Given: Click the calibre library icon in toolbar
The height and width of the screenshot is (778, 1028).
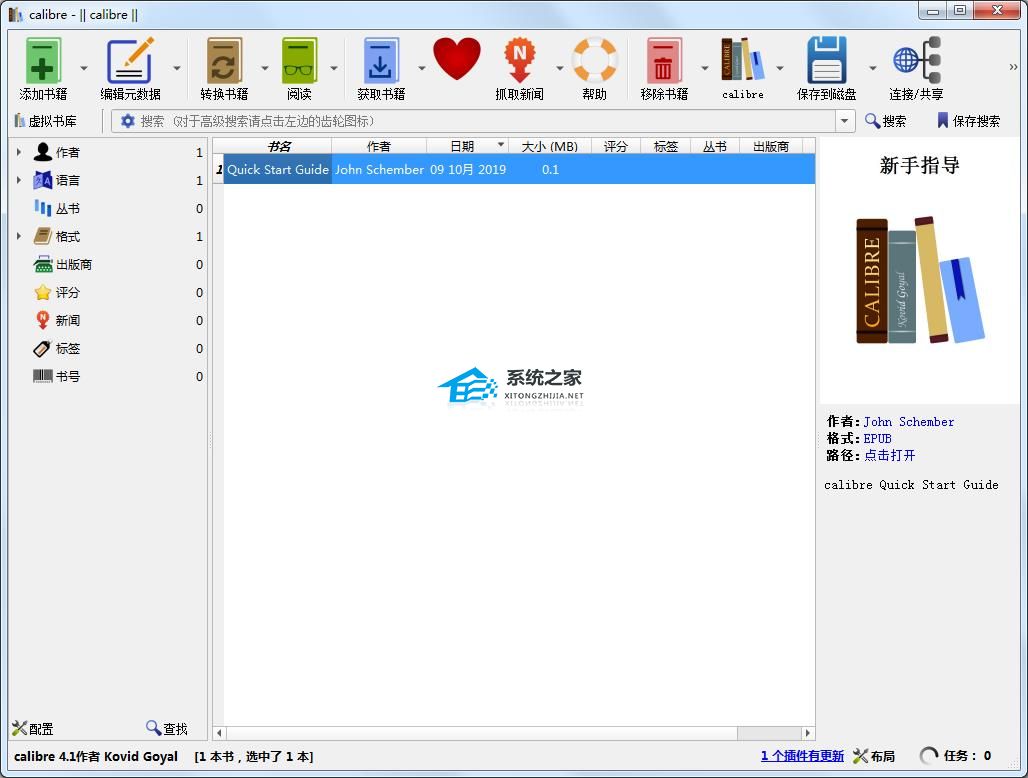Looking at the screenshot, I should tap(742, 59).
